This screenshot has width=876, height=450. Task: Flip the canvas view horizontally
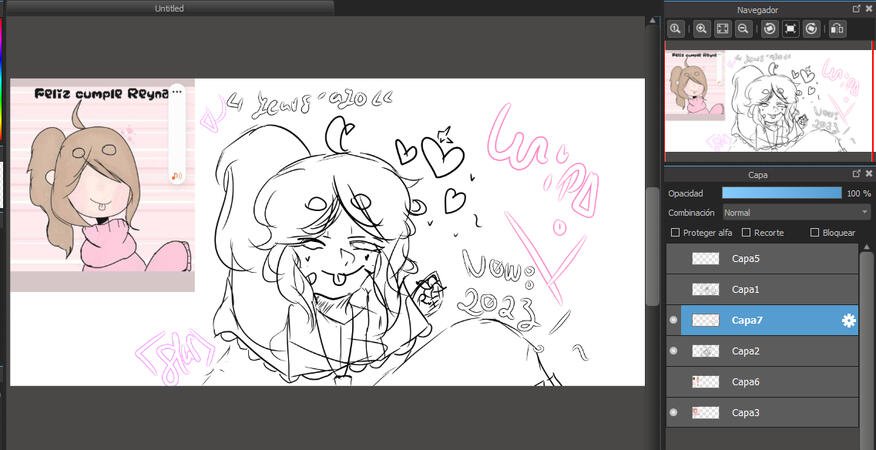click(837, 29)
